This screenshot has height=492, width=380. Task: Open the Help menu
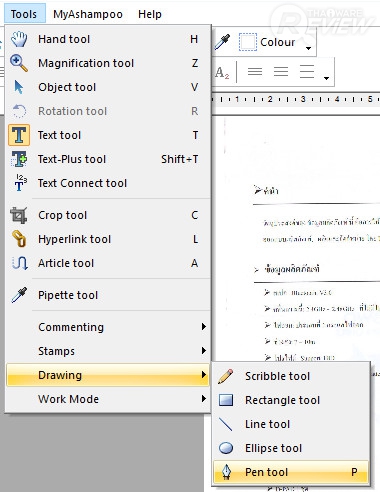point(150,14)
